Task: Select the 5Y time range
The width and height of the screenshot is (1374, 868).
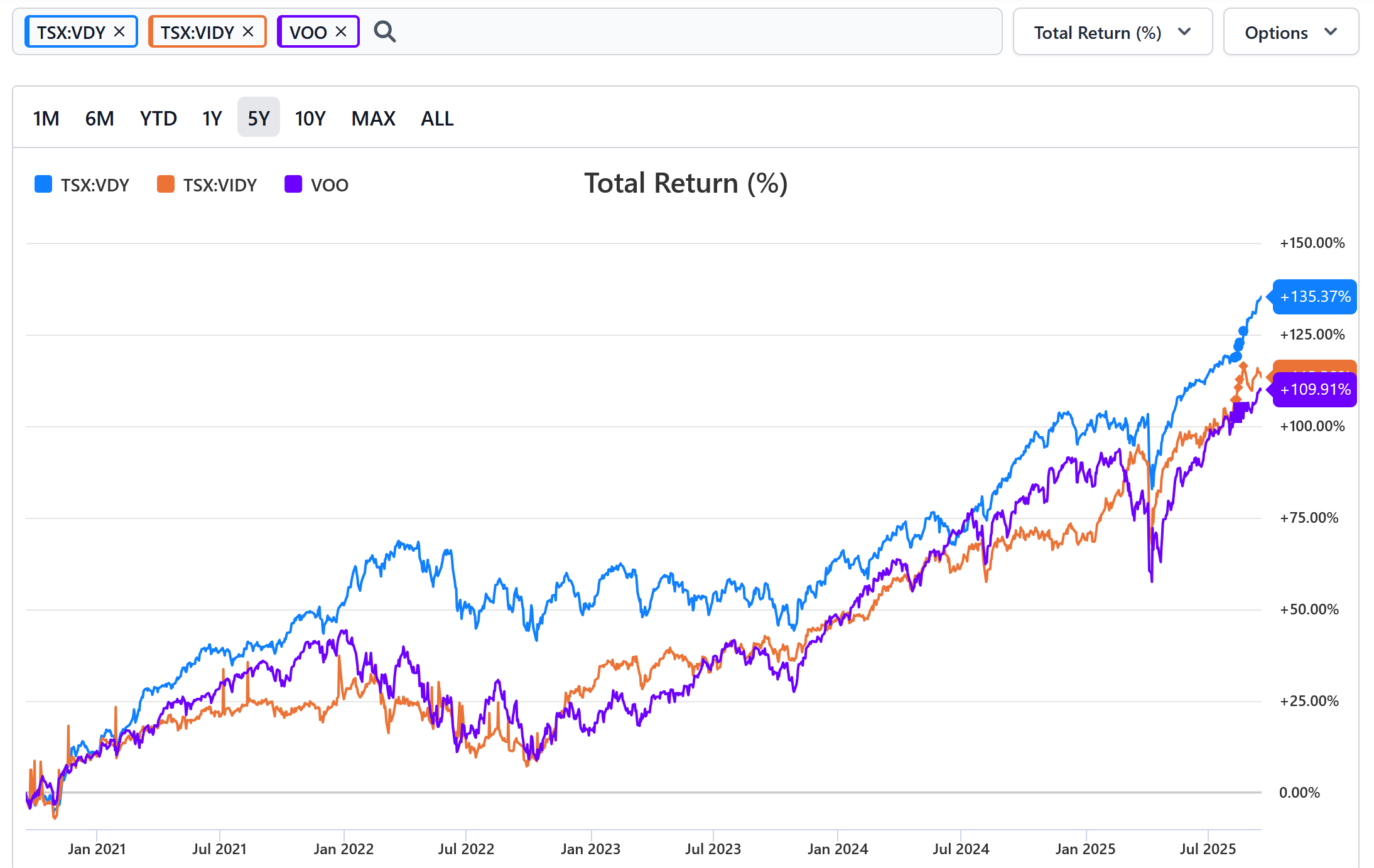Action: coord(259,117)
